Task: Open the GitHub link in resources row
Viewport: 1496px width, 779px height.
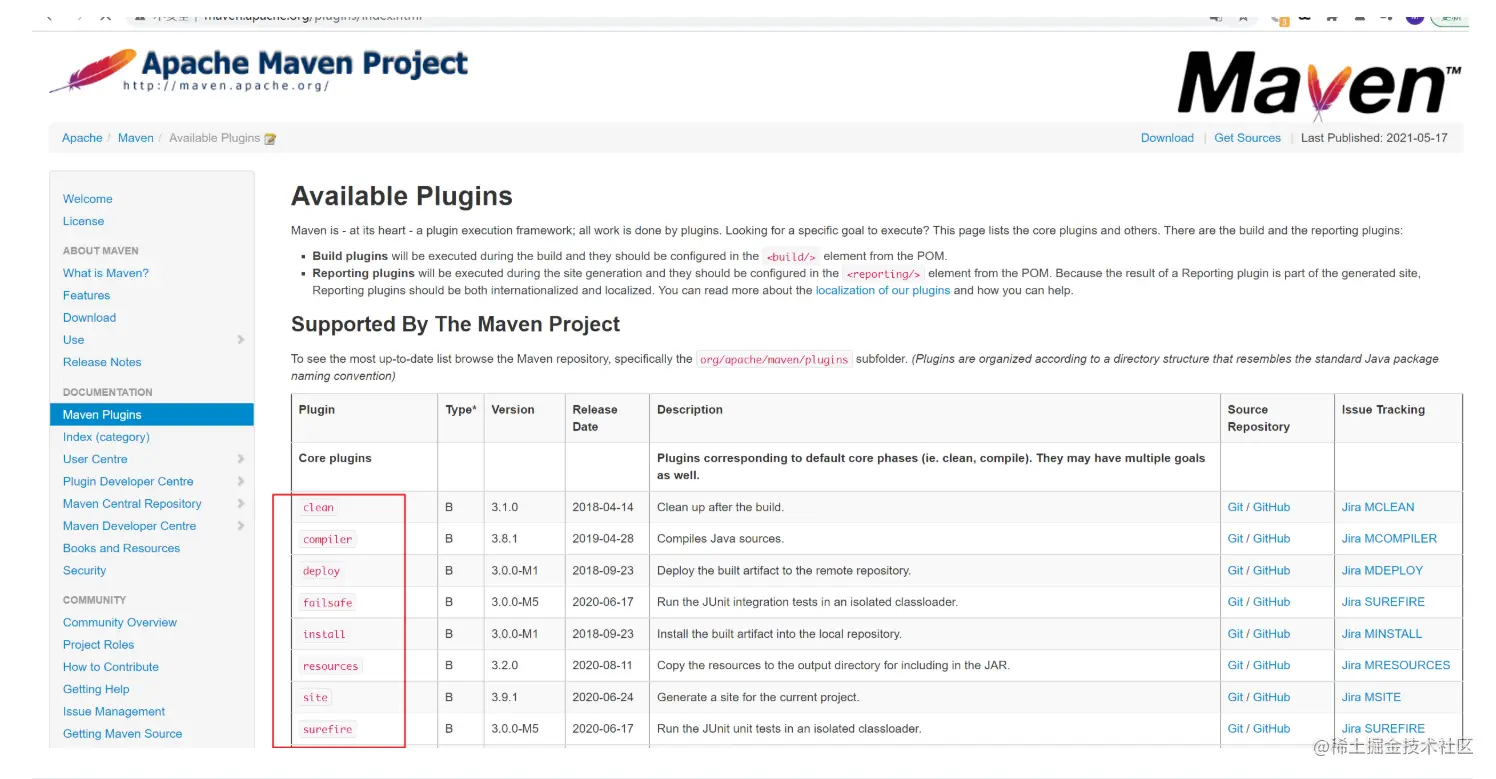Action: (1271, 665)
